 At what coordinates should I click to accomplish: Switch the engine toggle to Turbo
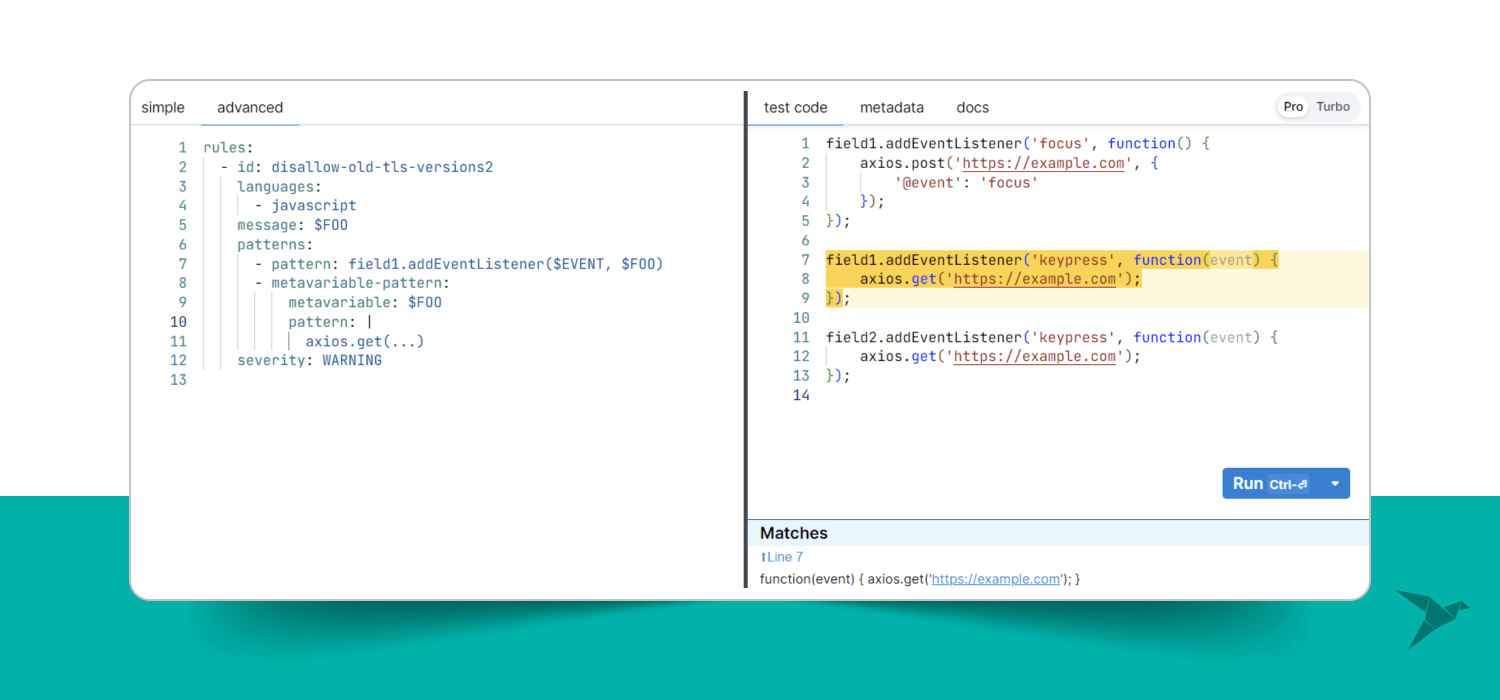(1333, 107)
